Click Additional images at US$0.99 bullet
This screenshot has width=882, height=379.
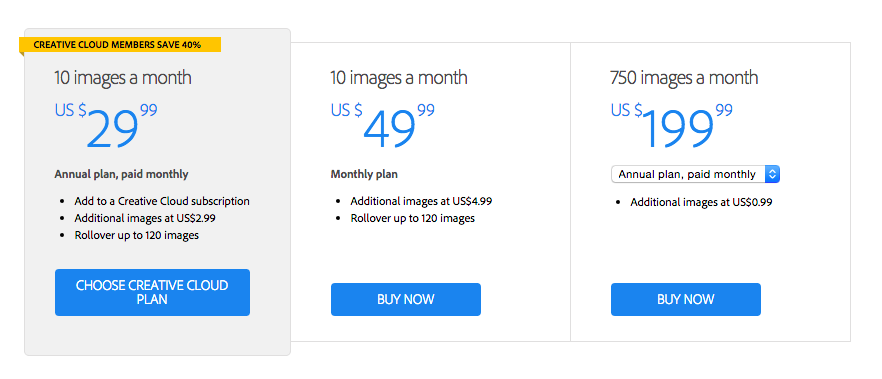point(701,202)
